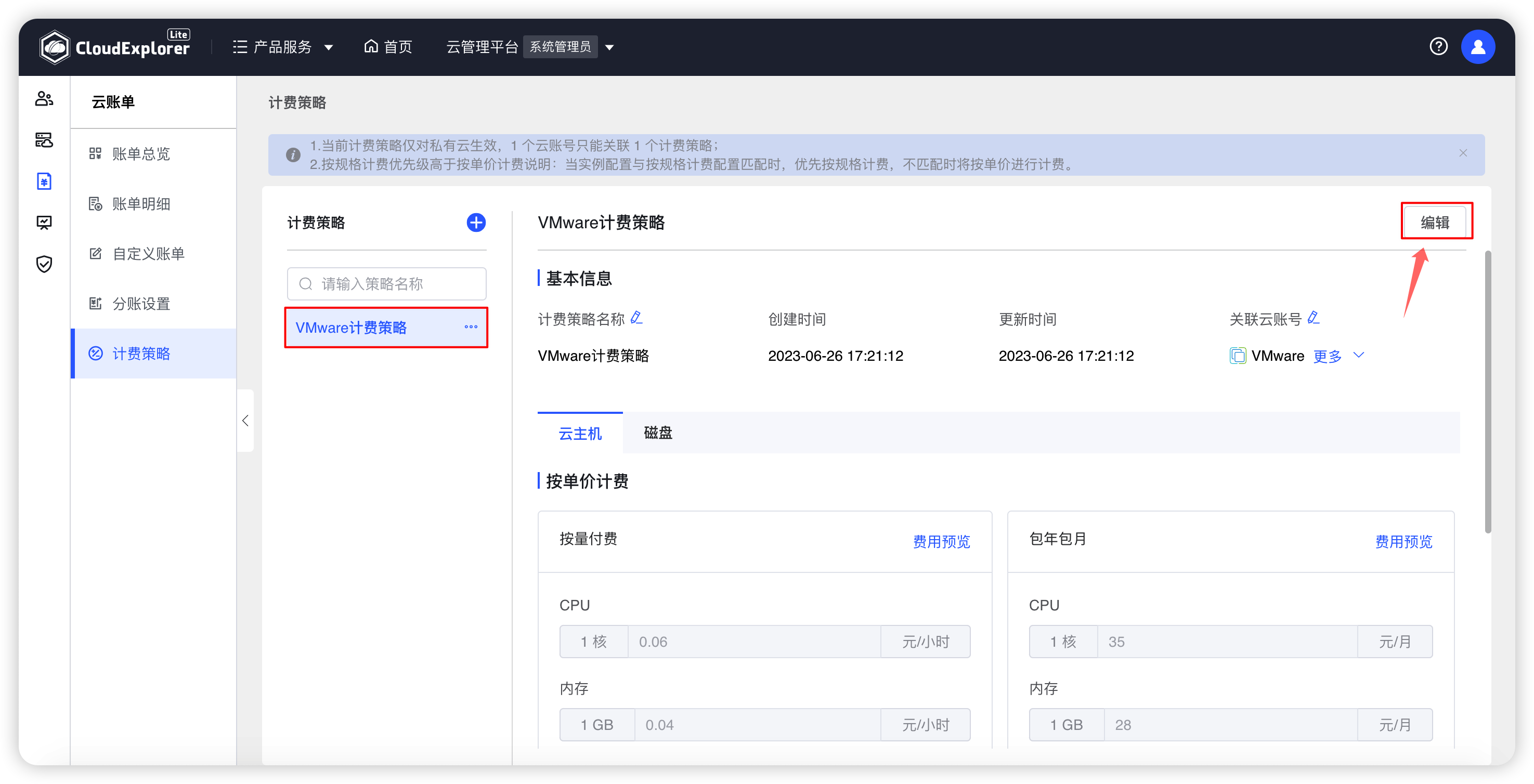
Task: Expand the 系统管理员 role dropdown arrow
Action: click(609, 48)
